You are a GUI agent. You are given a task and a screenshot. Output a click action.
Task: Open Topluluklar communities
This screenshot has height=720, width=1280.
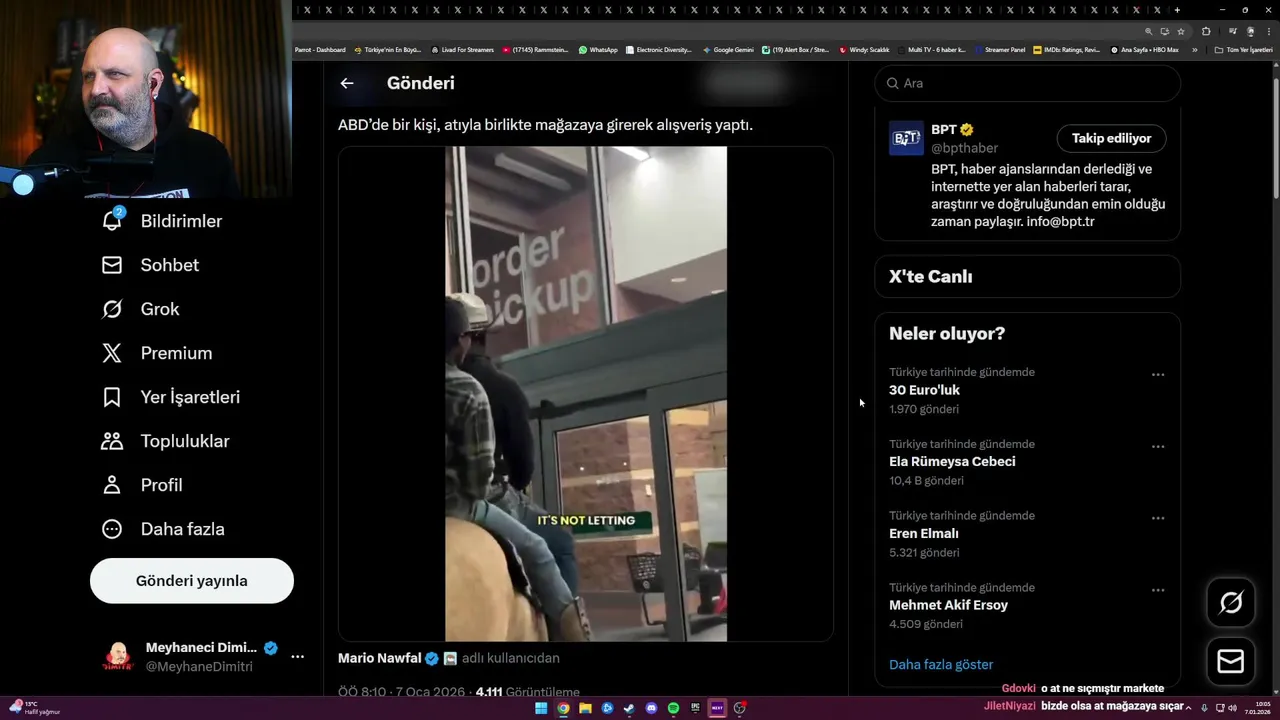pos(165,441)
